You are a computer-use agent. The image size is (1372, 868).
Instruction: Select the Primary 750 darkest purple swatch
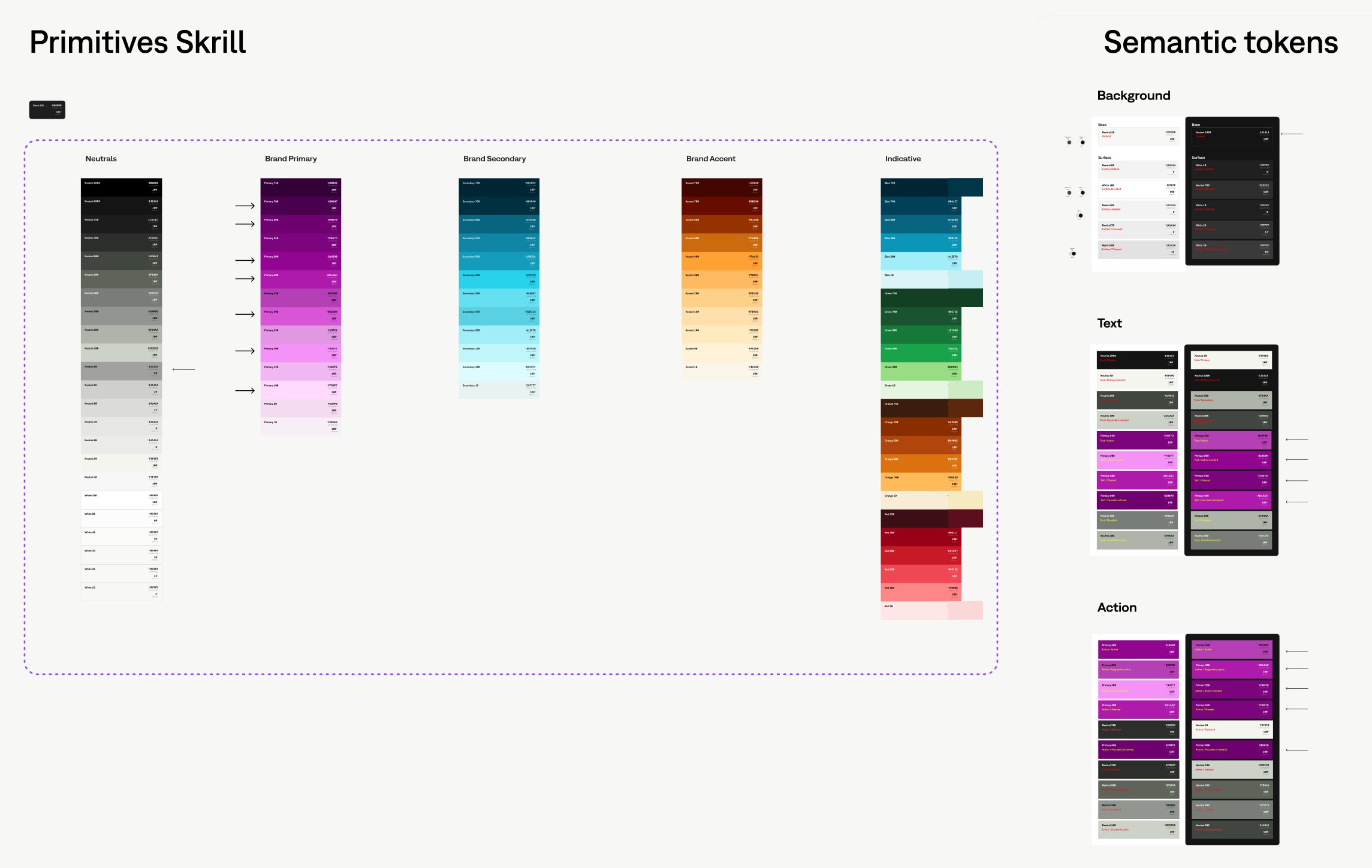click(301, 187)
